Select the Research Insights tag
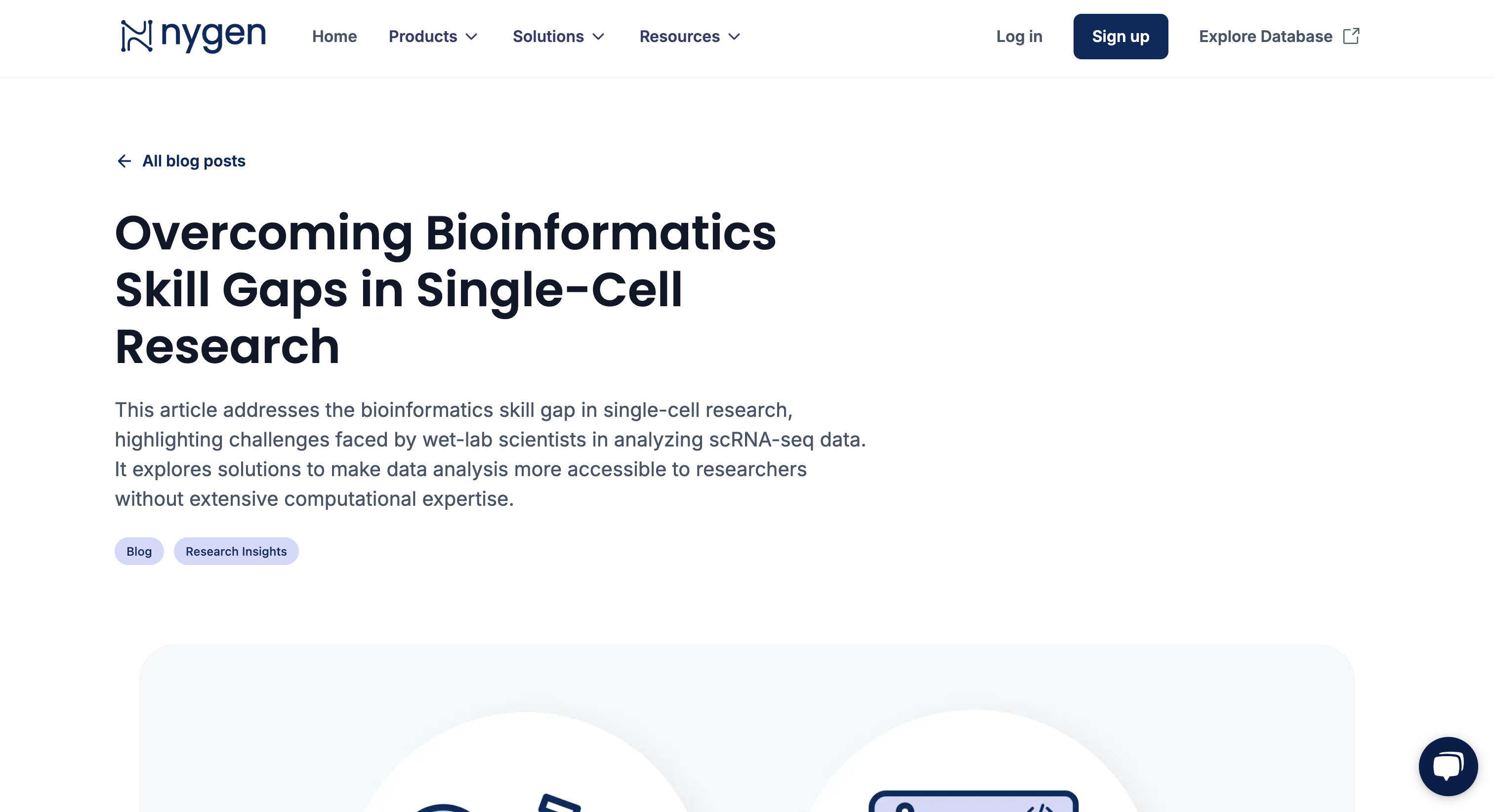 tap(236, 551)
